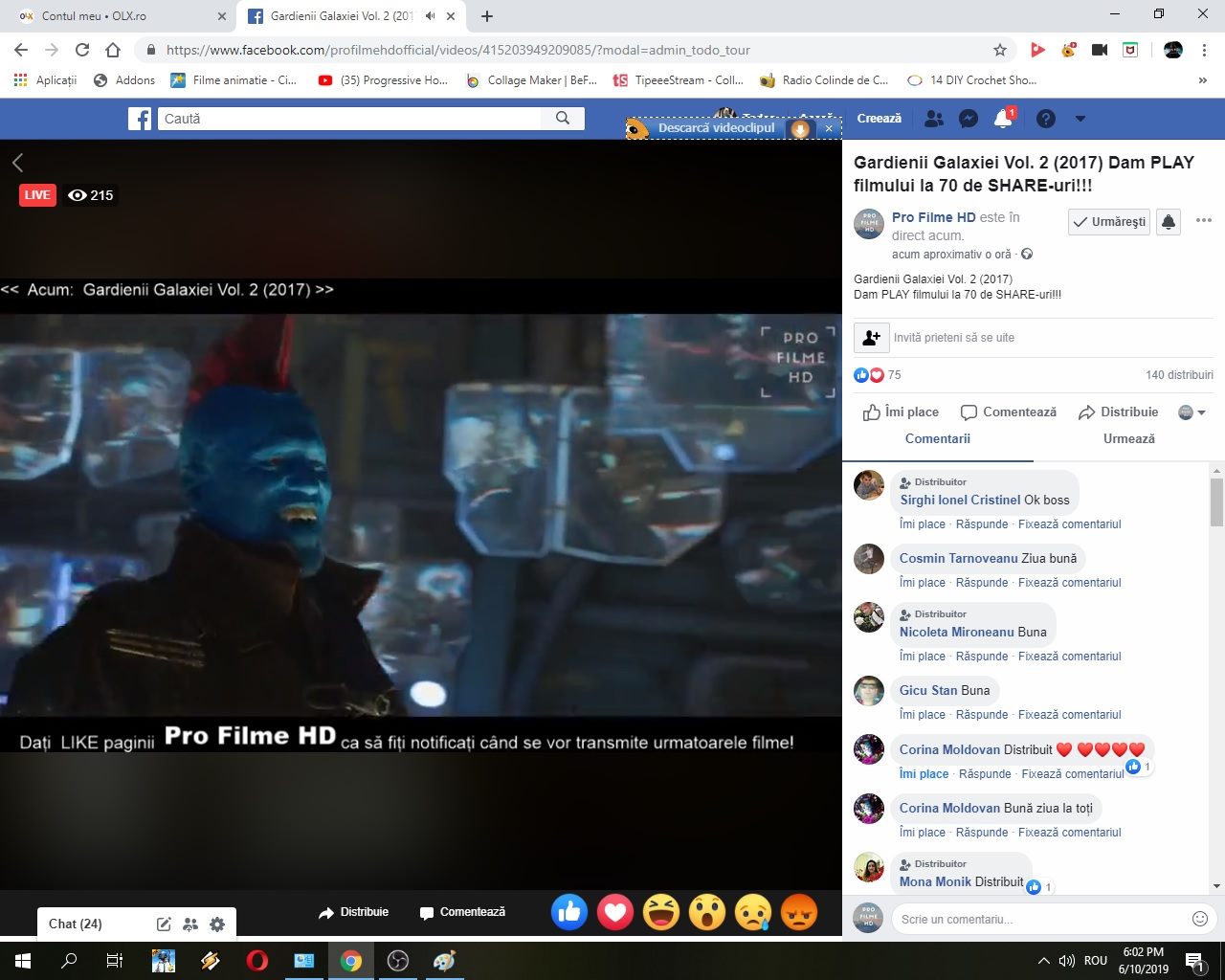Click the Creează header link
The image size is (1225, 980).
click(880, 119)
